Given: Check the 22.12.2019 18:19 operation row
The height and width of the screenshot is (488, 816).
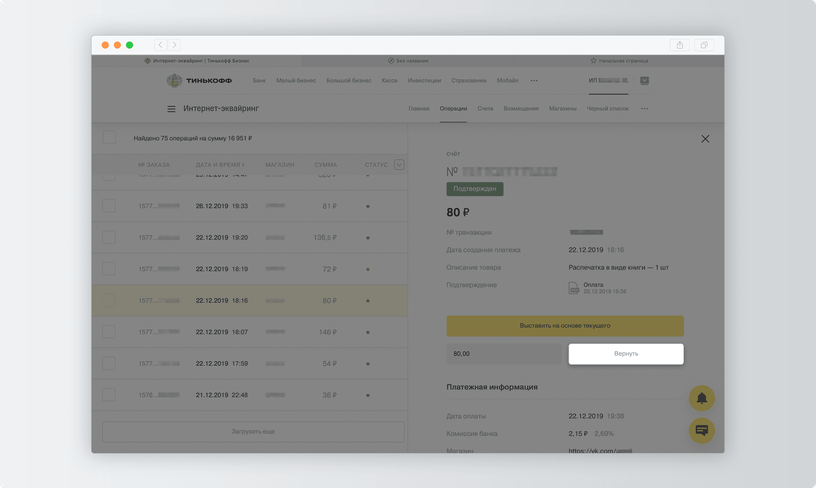Looking at the screenshot, I should pyautogui.click(x=109, y=269).
